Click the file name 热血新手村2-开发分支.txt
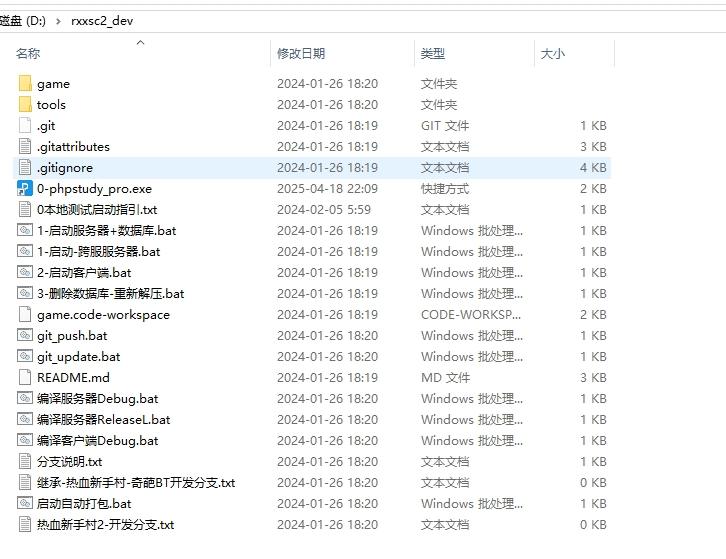726x559 pixels. point(105,525)
